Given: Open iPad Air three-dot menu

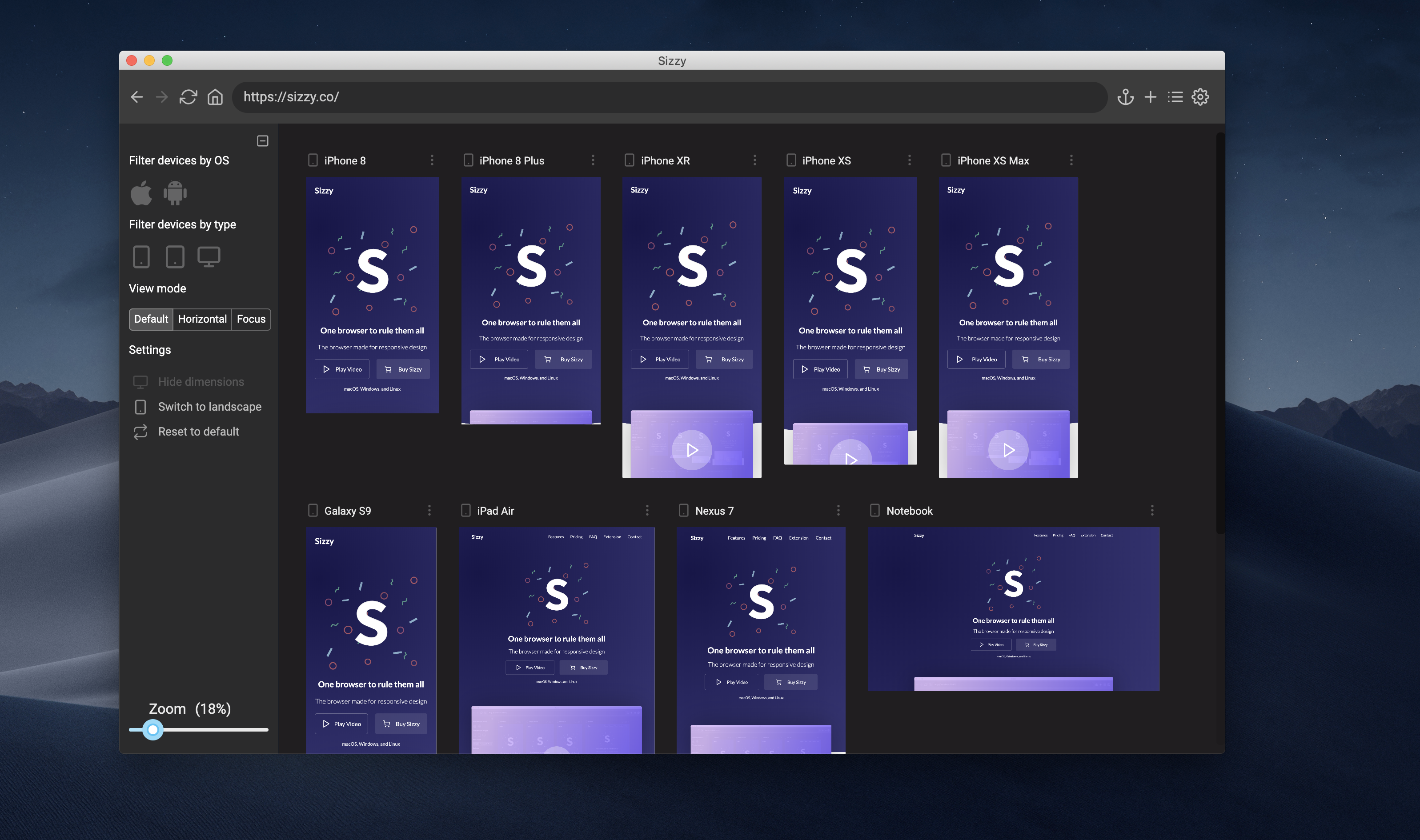Looking at the screenshot, I should point(647,511).
